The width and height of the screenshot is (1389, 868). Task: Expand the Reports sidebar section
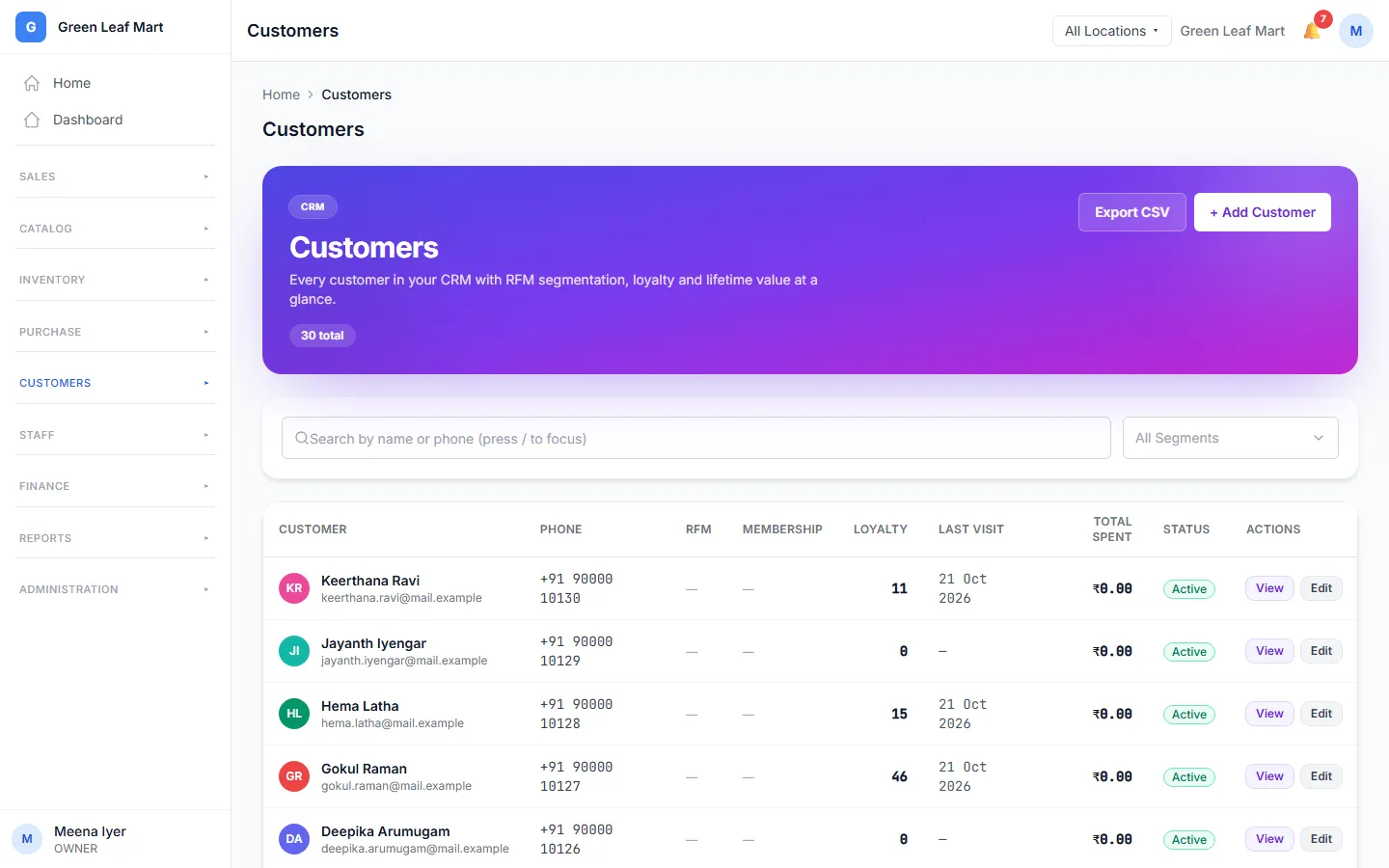point(115,538)
